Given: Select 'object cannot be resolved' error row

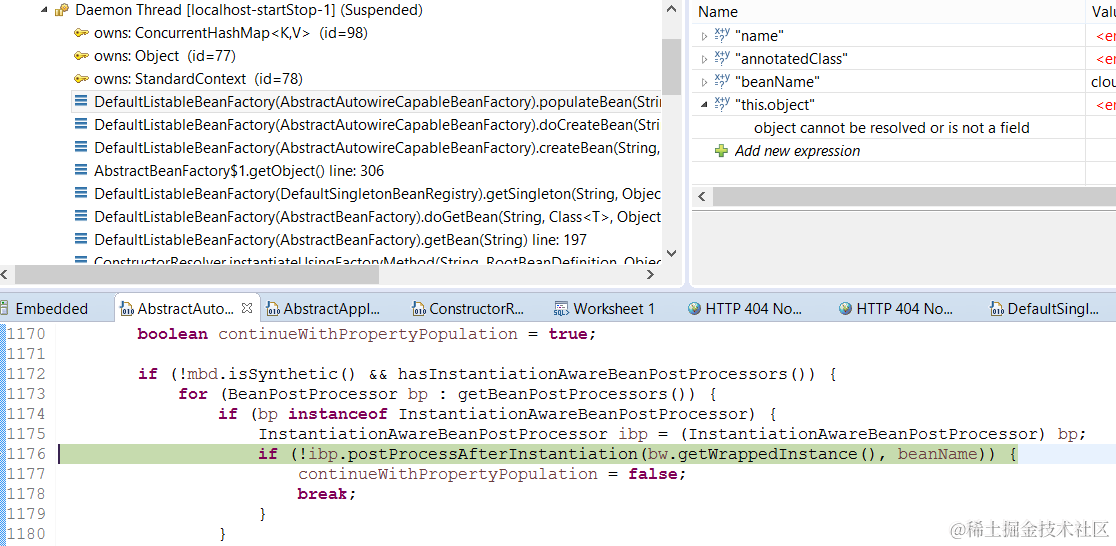Looking at the screenshot, I should point(892,128).
